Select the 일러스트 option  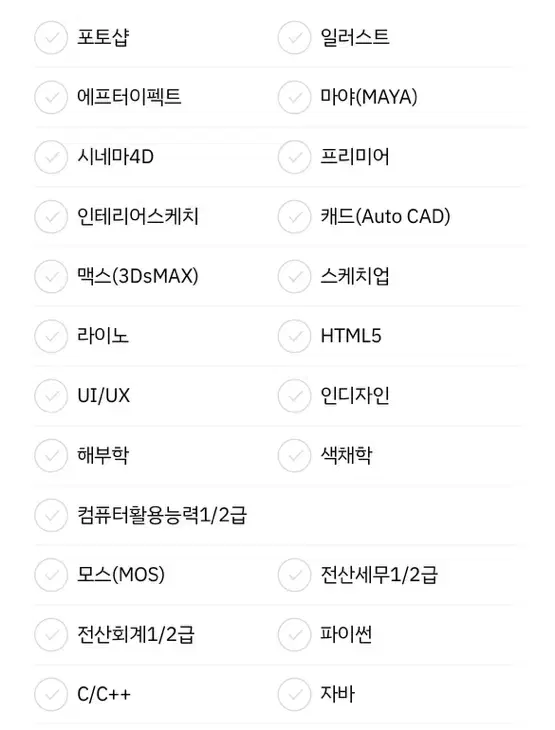(294, 37)
